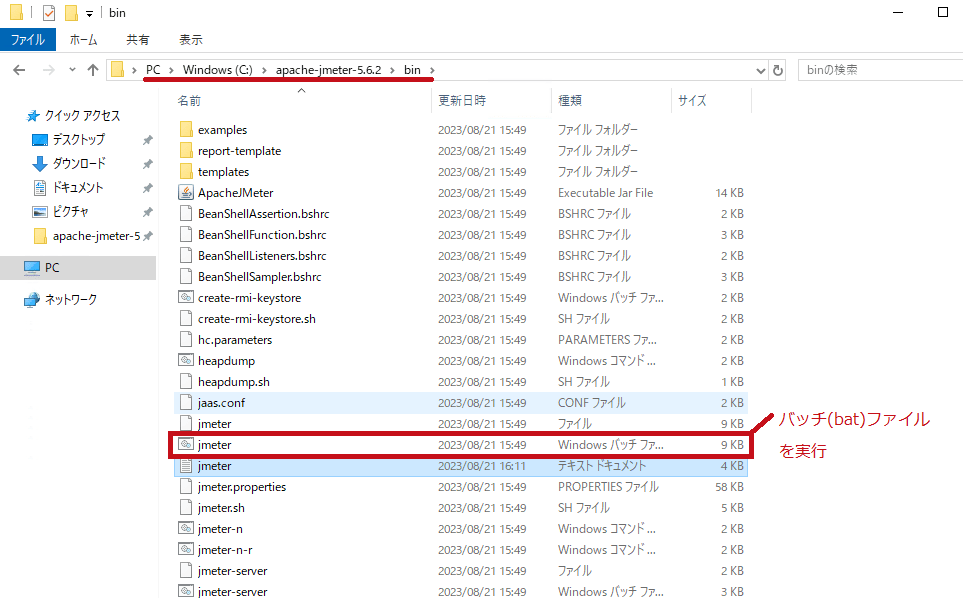Click the Back navigation arrow
This screenshot has height=598, width=963.
pos(19,70)
